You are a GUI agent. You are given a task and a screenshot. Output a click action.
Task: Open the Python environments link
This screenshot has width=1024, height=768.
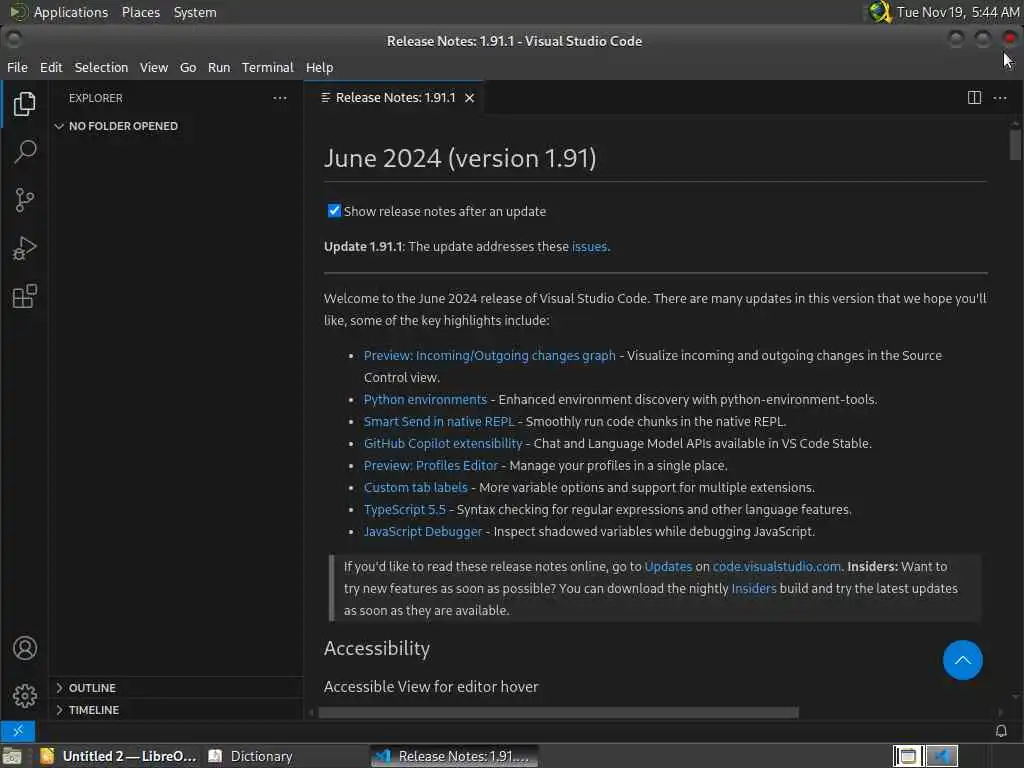click(x=425, y=399)
